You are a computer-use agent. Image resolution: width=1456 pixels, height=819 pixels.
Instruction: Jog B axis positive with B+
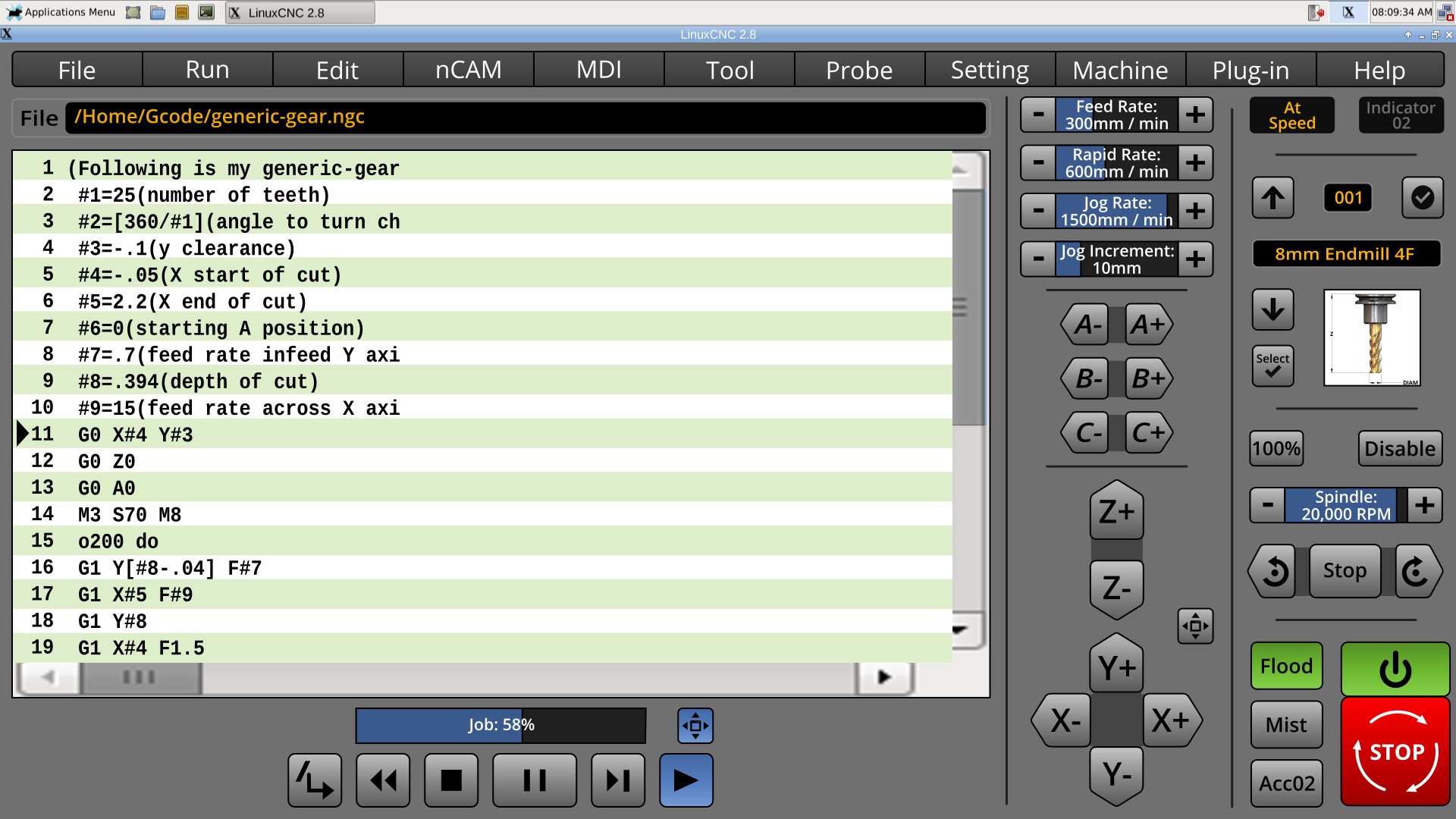pyautogui.click(x=1148, y=378)
